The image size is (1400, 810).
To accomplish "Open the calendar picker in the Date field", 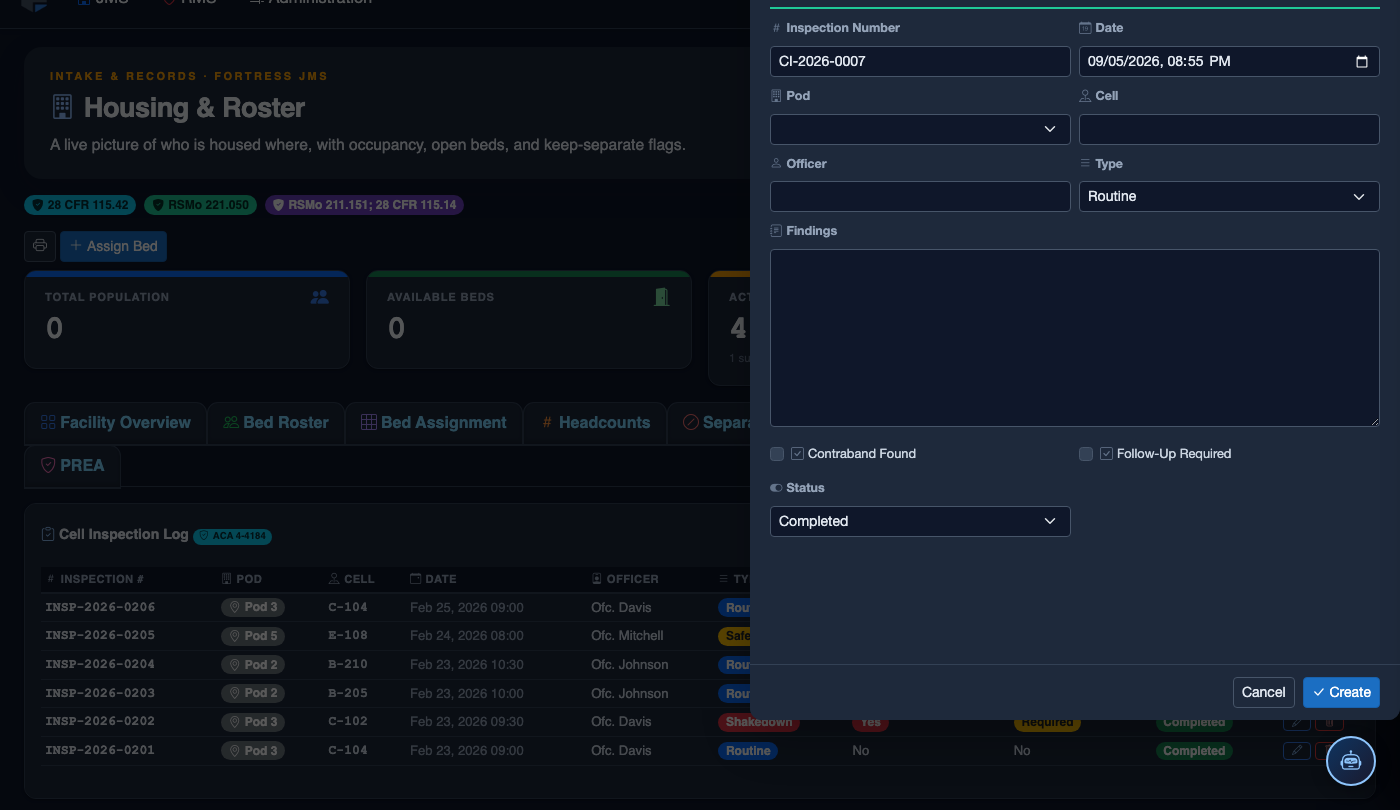I will [1361, 61].
